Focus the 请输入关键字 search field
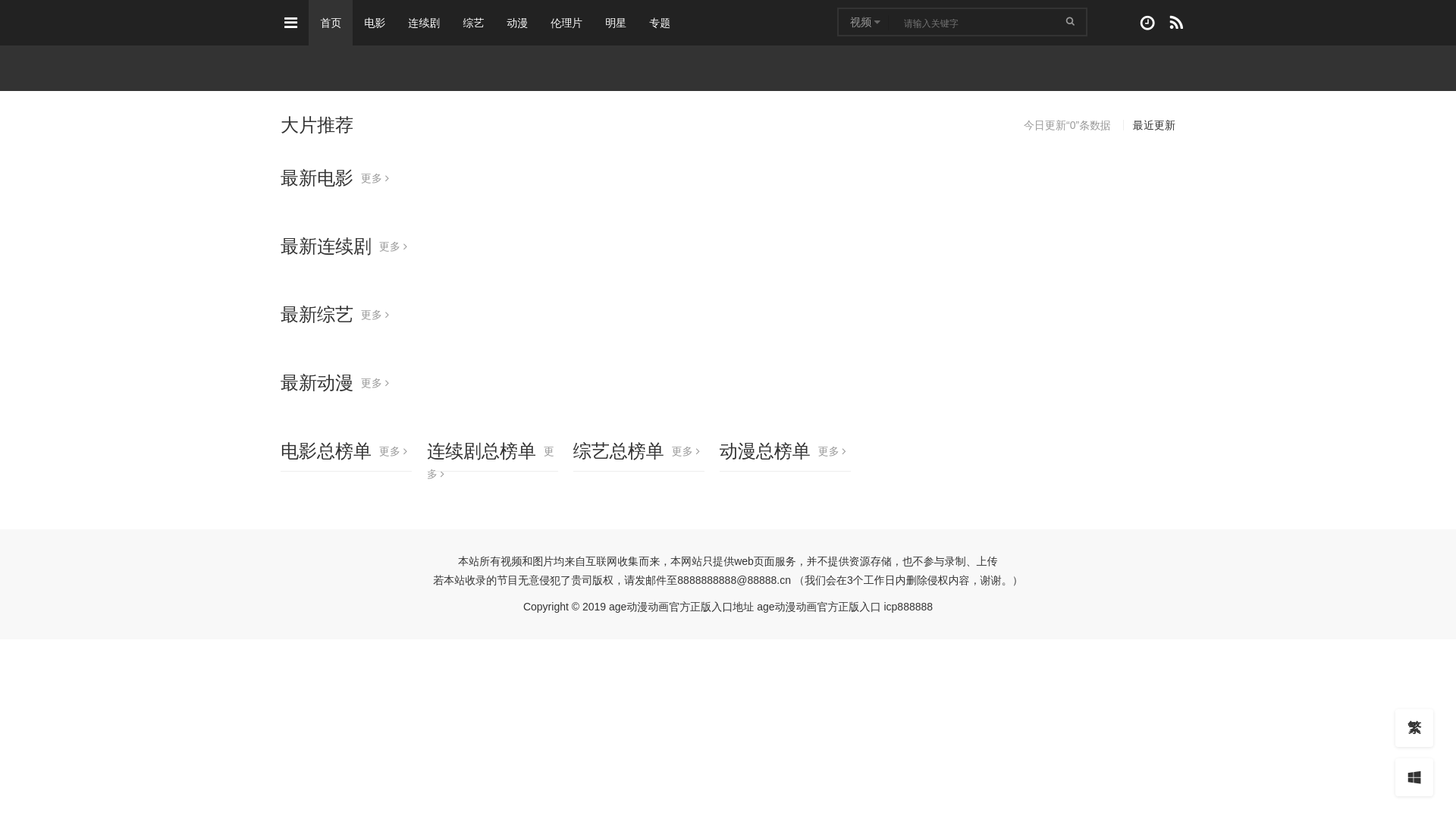Viewport: 1456px width, 819px height. 974,23
